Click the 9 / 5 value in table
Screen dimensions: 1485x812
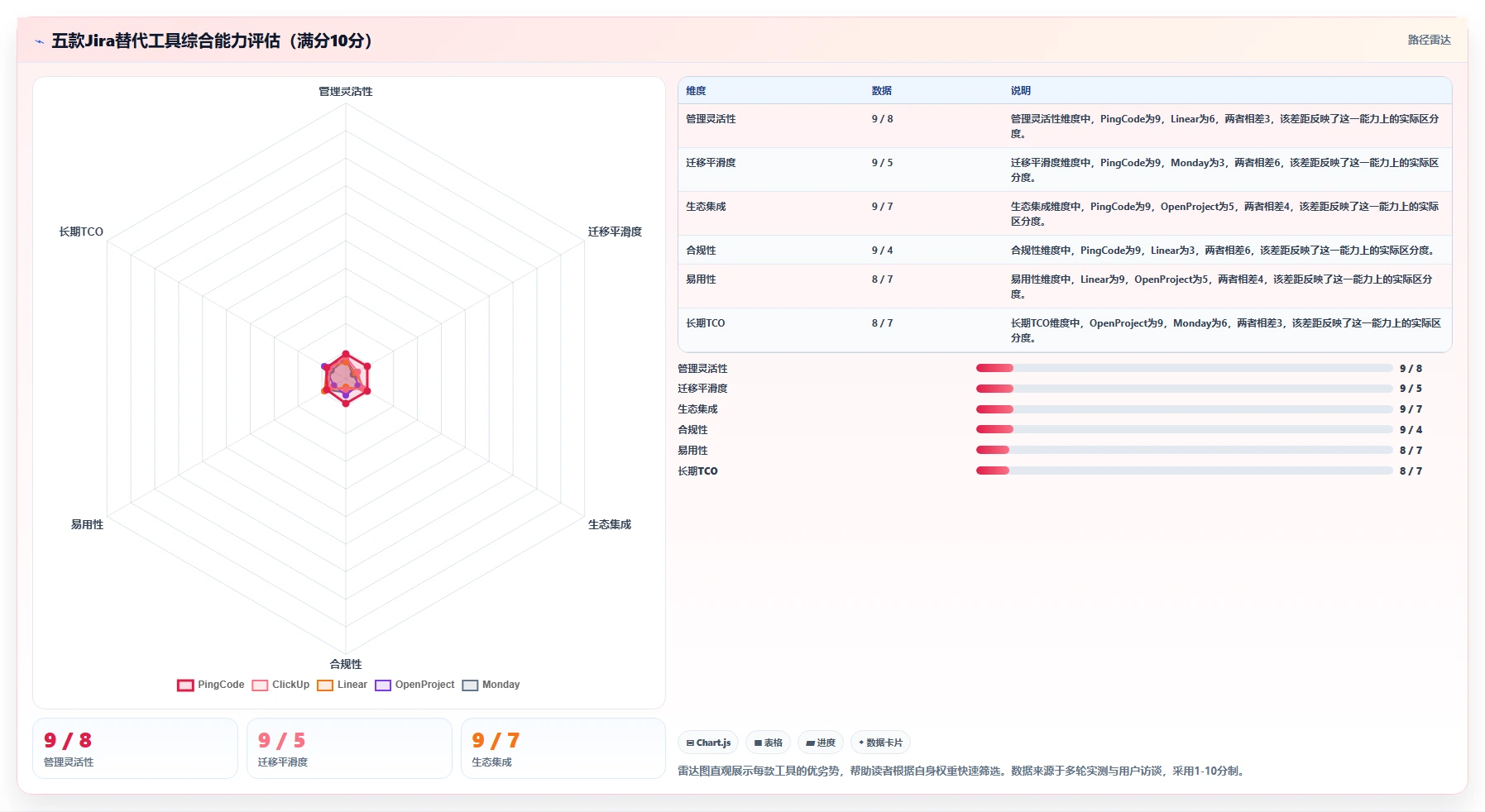882,163
